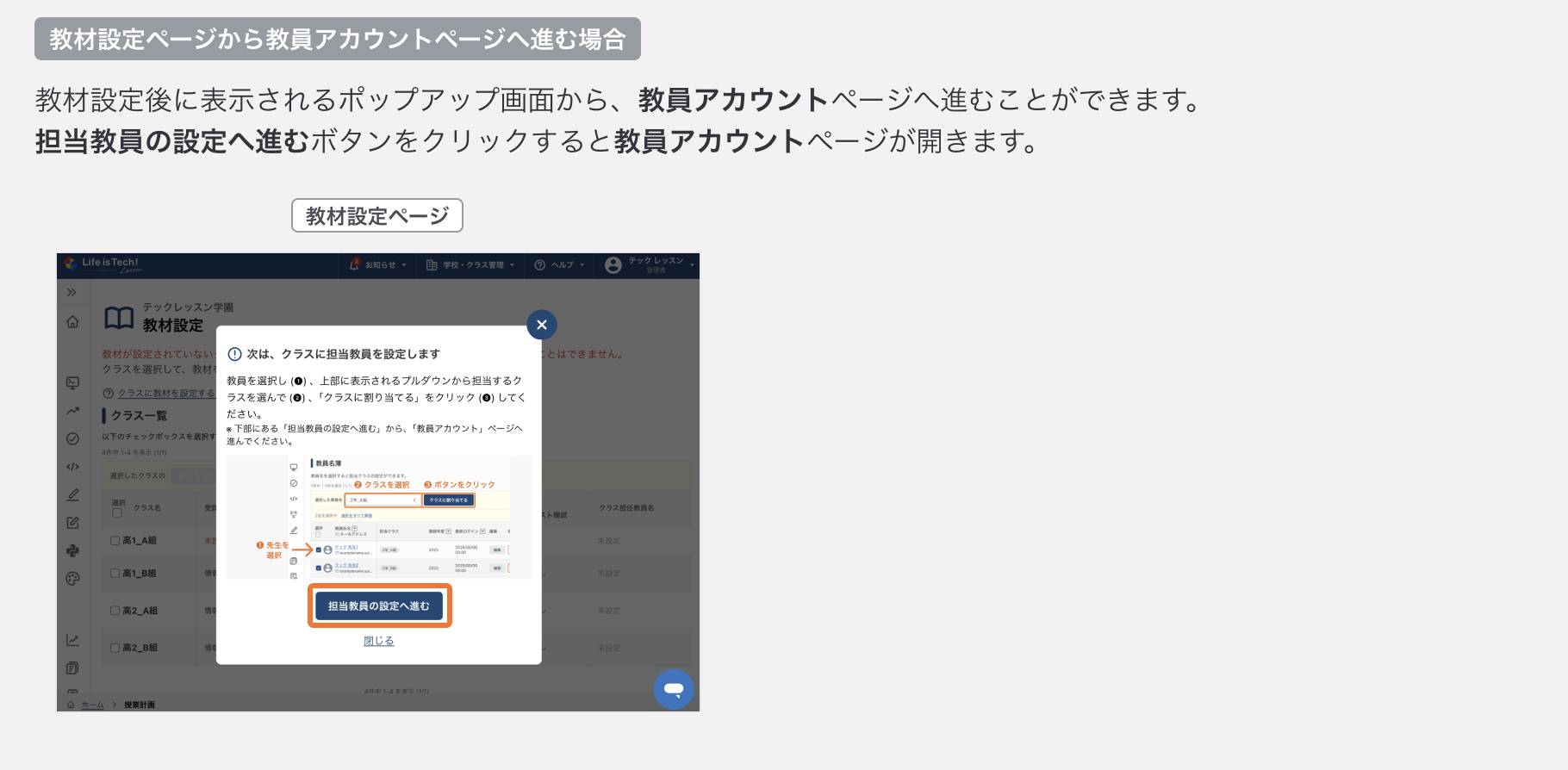Click the 閉じる link in the popup
This screenshot has height=770, width=1568.
(x=379, y=641)
